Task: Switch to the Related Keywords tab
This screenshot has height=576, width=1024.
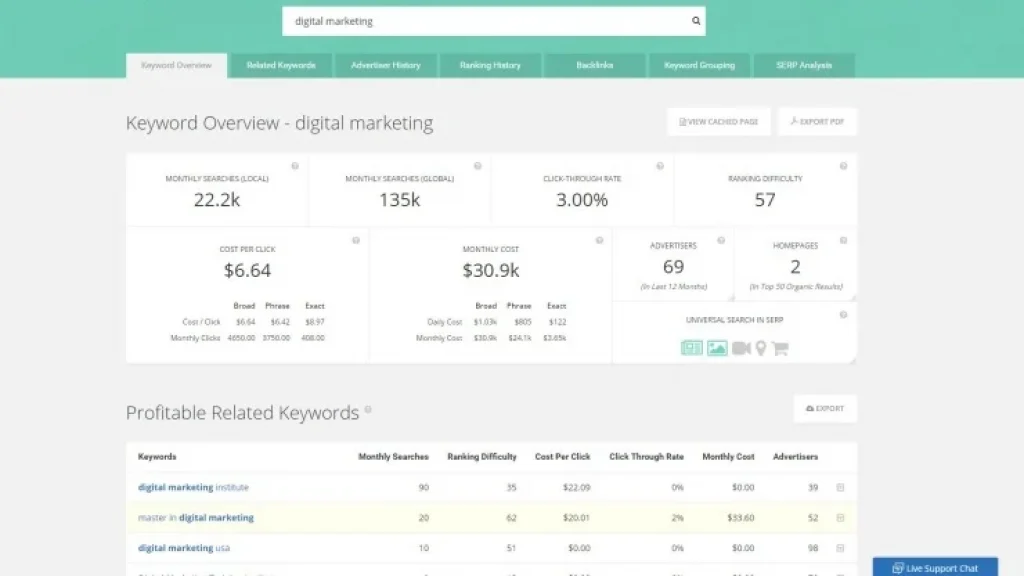Action: [x=281, y=66]
